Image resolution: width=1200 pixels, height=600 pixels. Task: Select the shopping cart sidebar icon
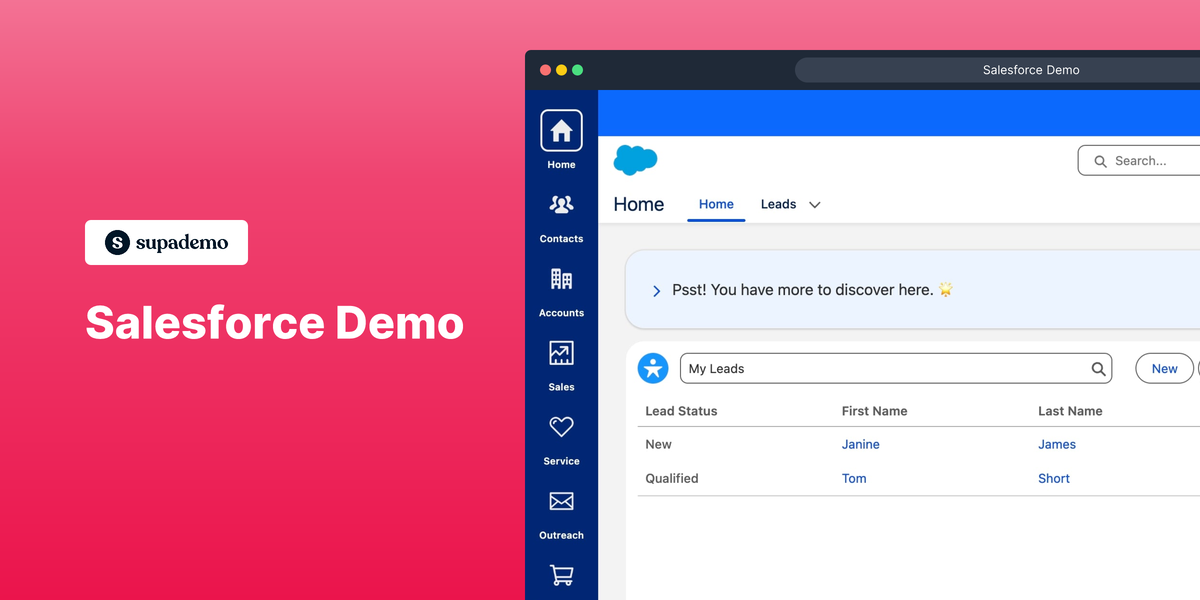click(x=561, y=576)
